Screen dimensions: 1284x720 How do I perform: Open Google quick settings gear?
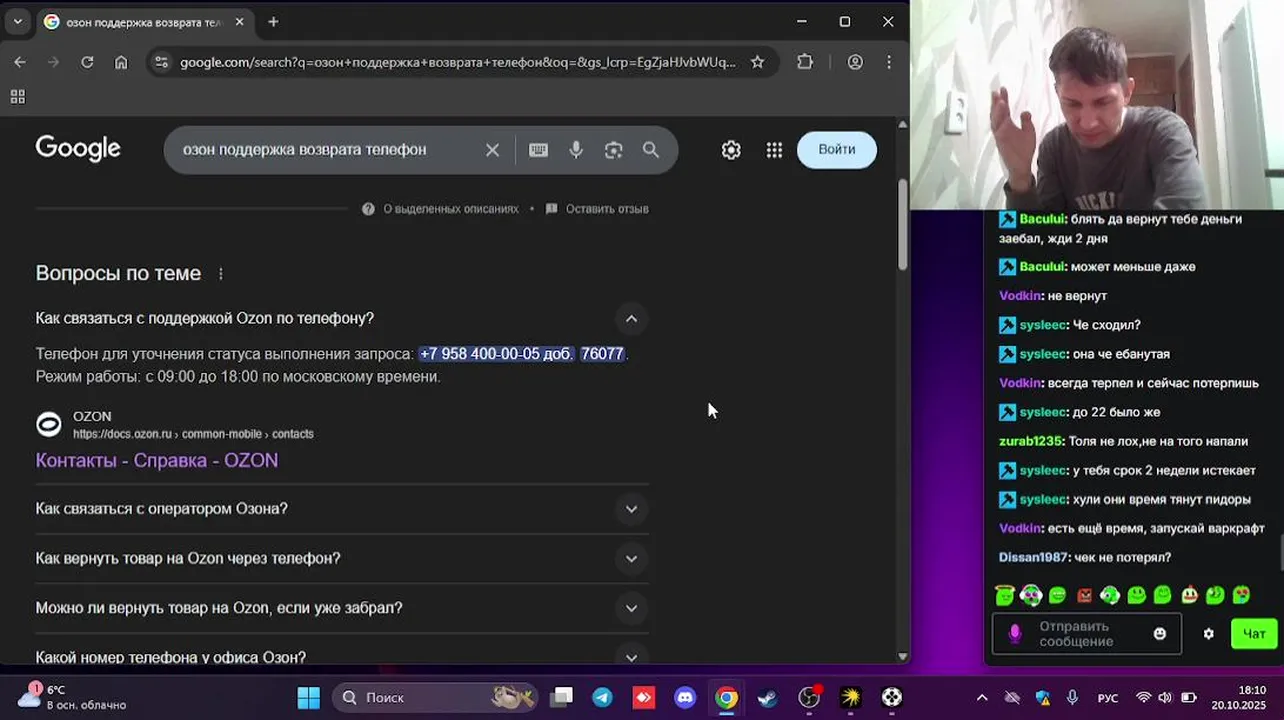coord(731,150)
